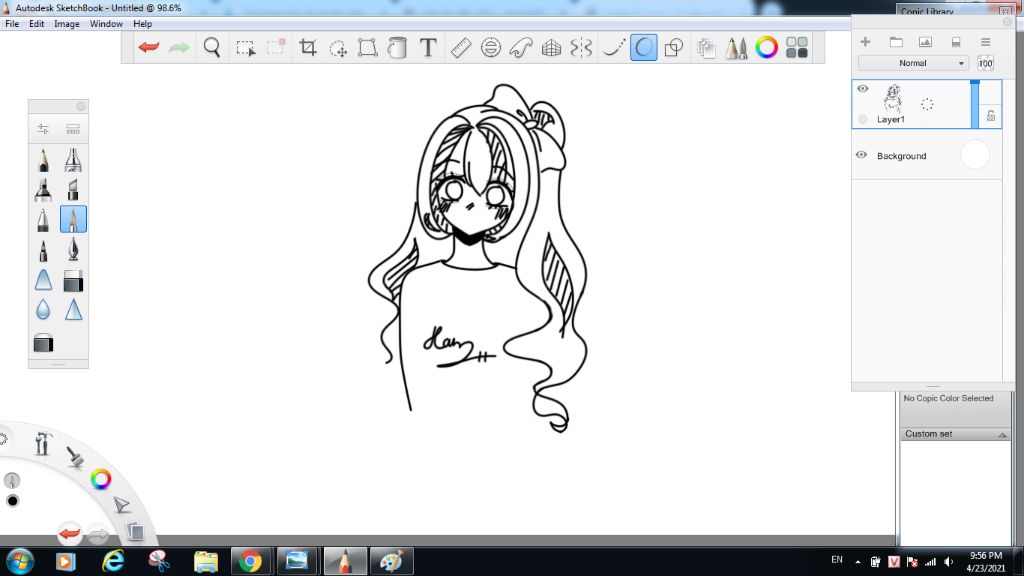This screenshot has height=576, width=1024.
Task: Click Layer1's blue opacity slider bar
Action: point(975,104)
